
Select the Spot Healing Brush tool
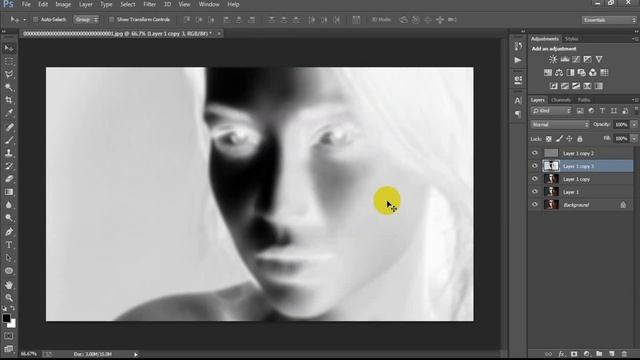tap(9, 127)
